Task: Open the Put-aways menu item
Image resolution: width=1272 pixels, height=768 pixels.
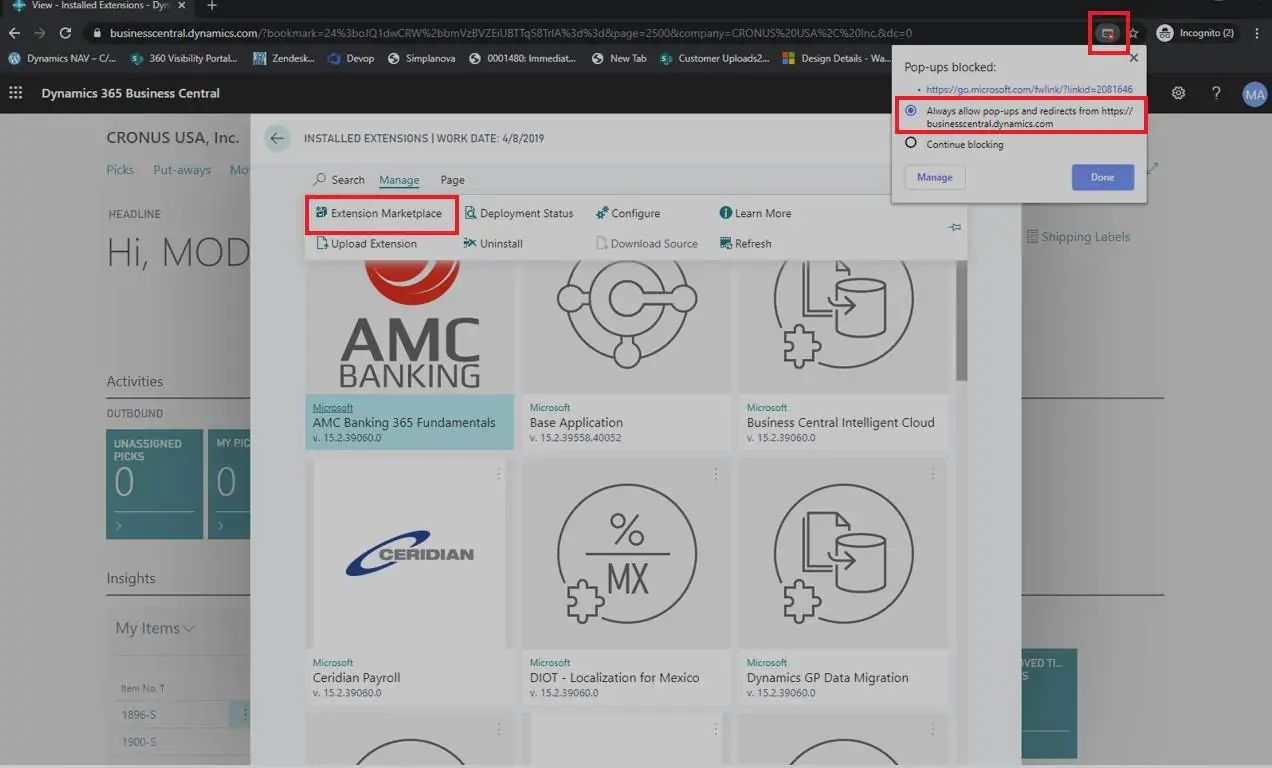Action: pyautogui.click(x=182, y=170)
